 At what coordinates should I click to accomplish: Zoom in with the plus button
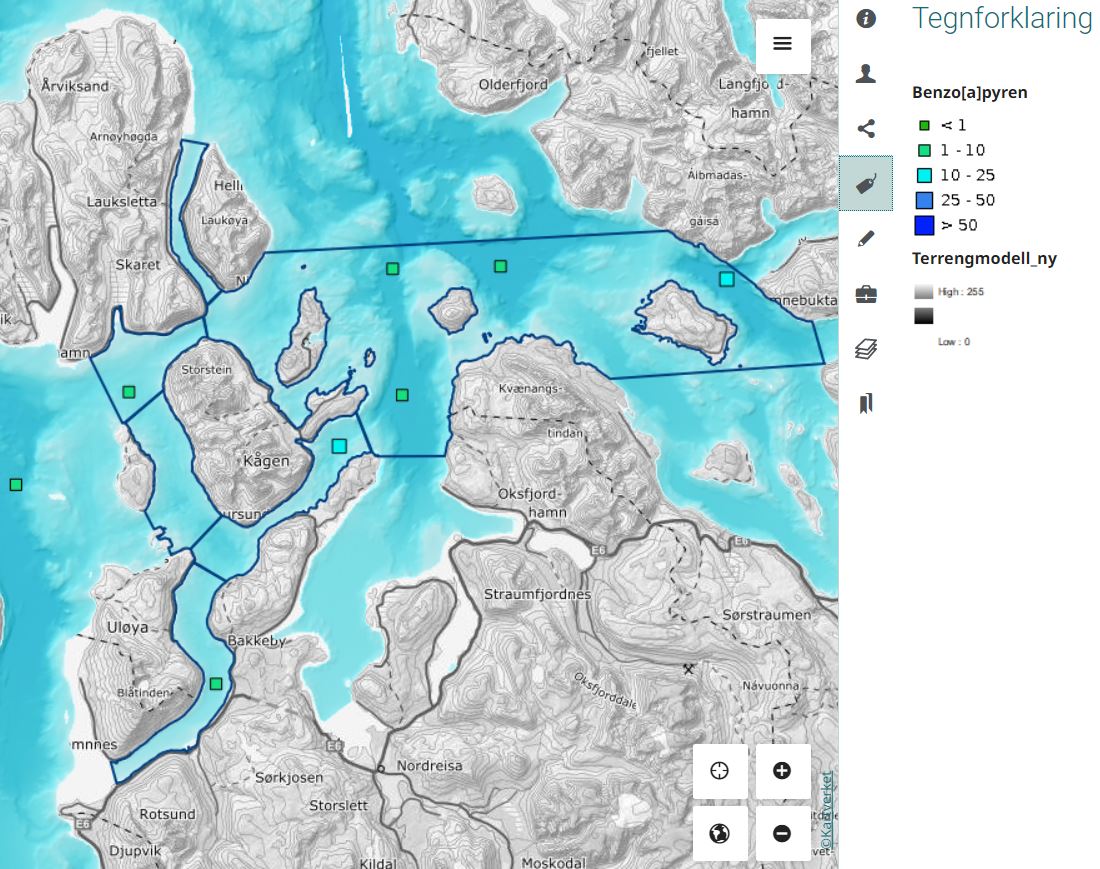pyautogui.click(x=782, y=771)
